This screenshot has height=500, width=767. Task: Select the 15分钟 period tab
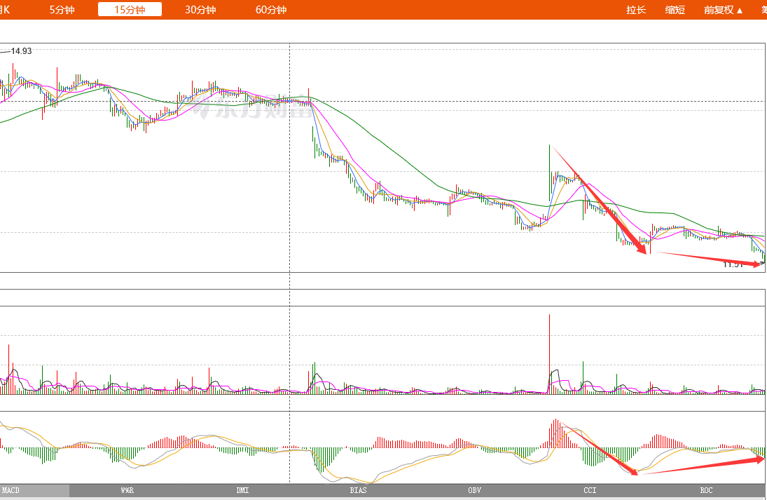point(130,9)
